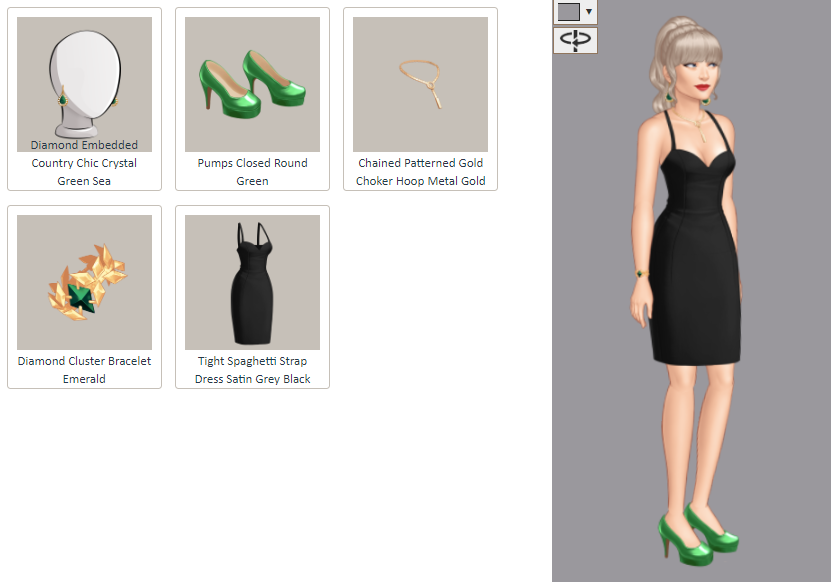Open the earrings item thumbnail on mannequin head
832x586 pixels.
pos(84,84)
